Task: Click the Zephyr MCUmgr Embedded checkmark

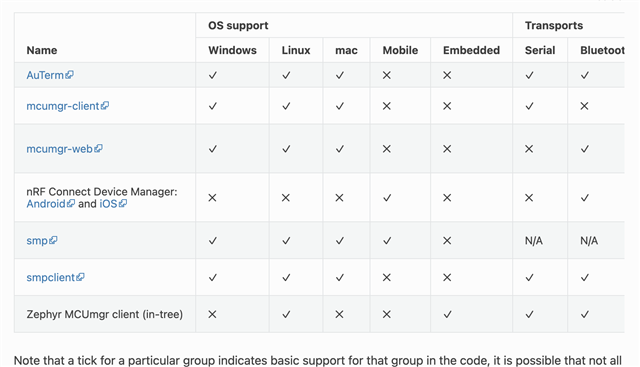Action: [x=447, y=314]
